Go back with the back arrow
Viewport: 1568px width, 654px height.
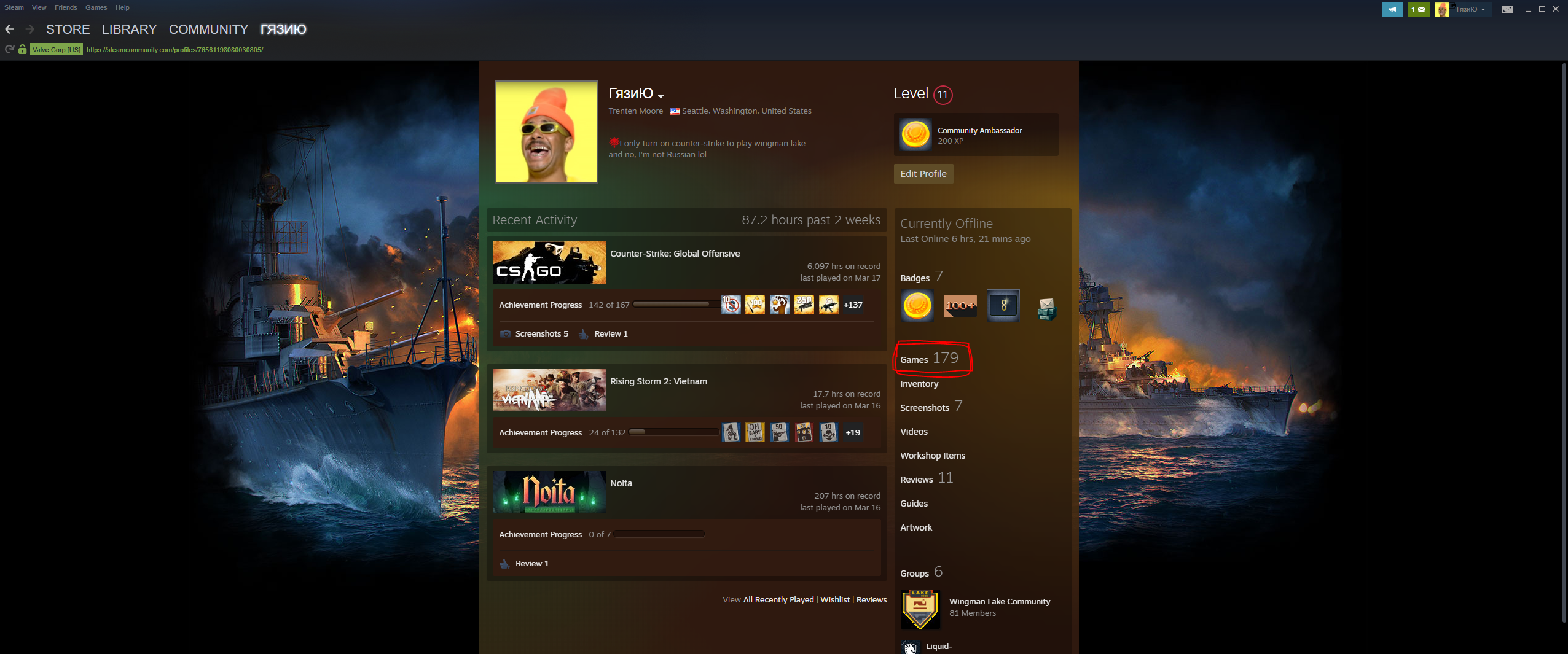(x=9, y=29)
